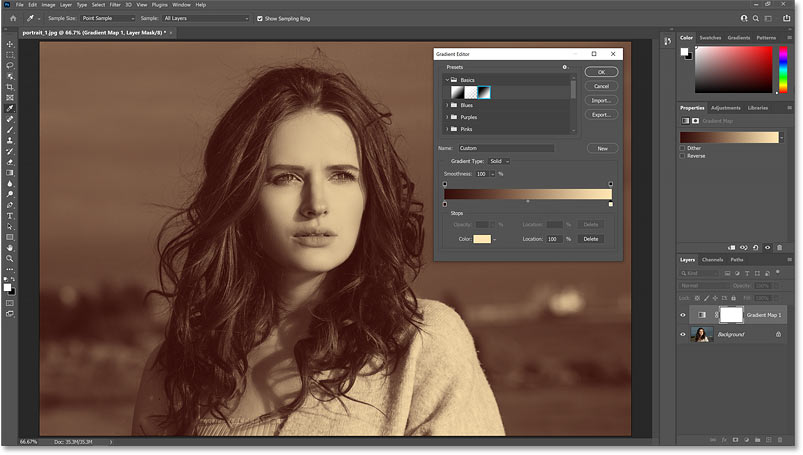Screen dimensions: 803x455
Task: Click the Quick Mask mode icon
Action: point(10,303)
